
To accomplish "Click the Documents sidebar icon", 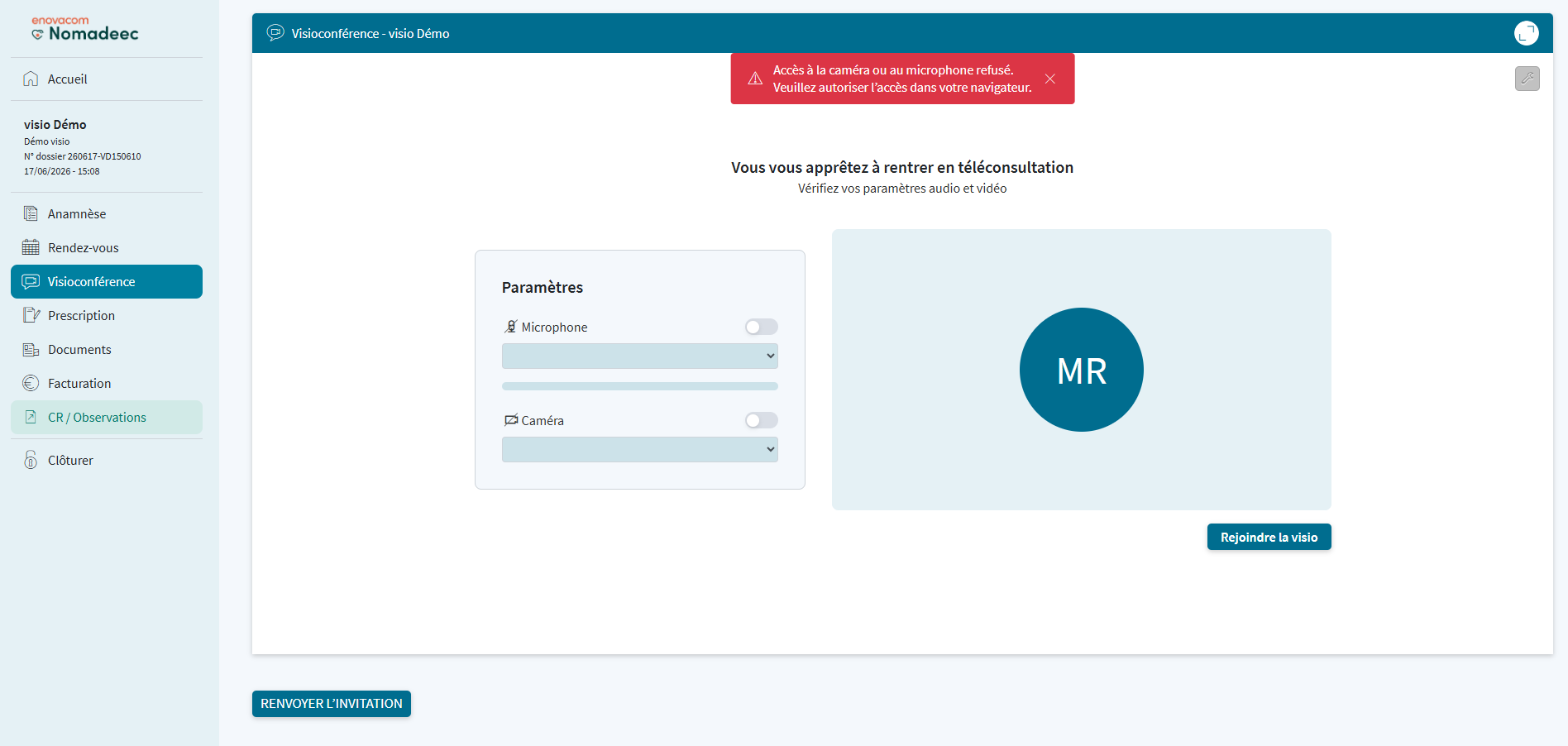I will click(x=31, y=349).
